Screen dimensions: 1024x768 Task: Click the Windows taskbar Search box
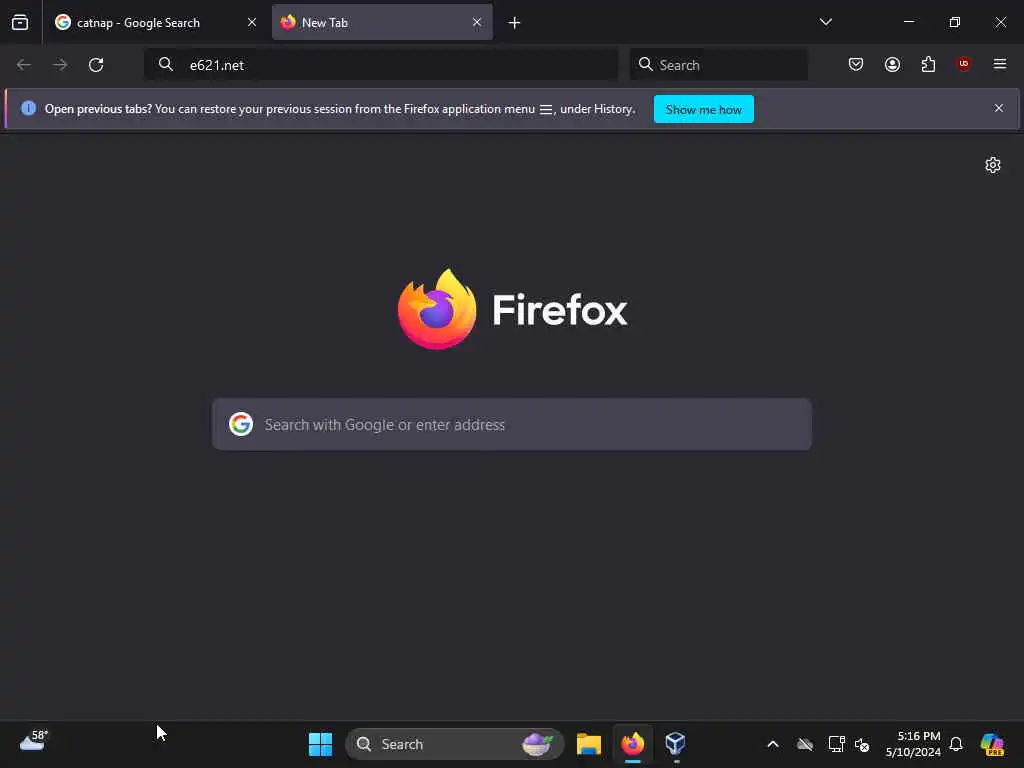(455, 744)
